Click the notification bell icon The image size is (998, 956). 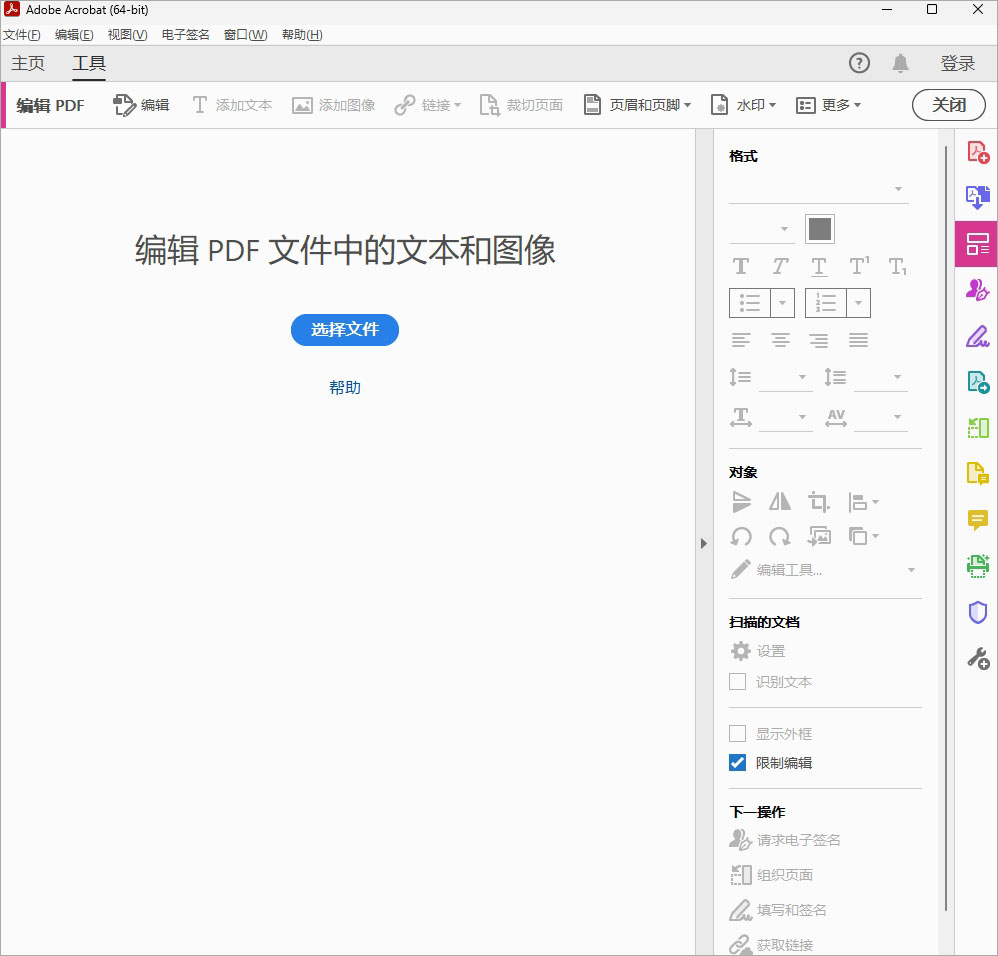(x=900, y=64)
